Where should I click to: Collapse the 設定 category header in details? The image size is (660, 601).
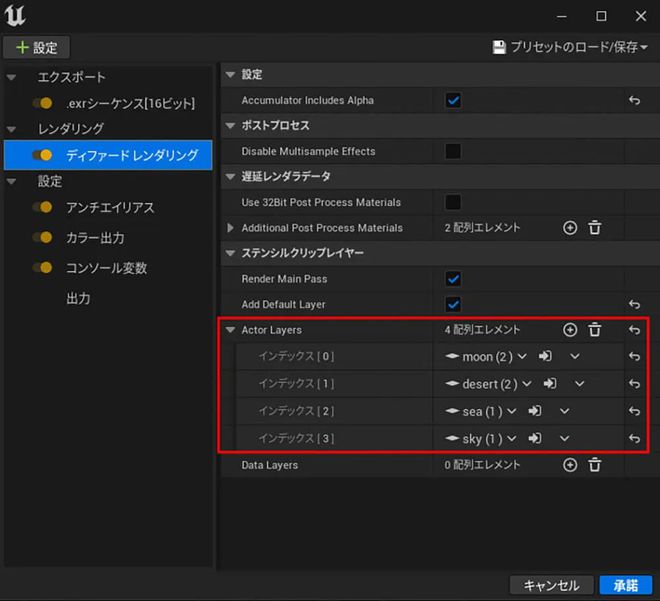tap(230, 74)
